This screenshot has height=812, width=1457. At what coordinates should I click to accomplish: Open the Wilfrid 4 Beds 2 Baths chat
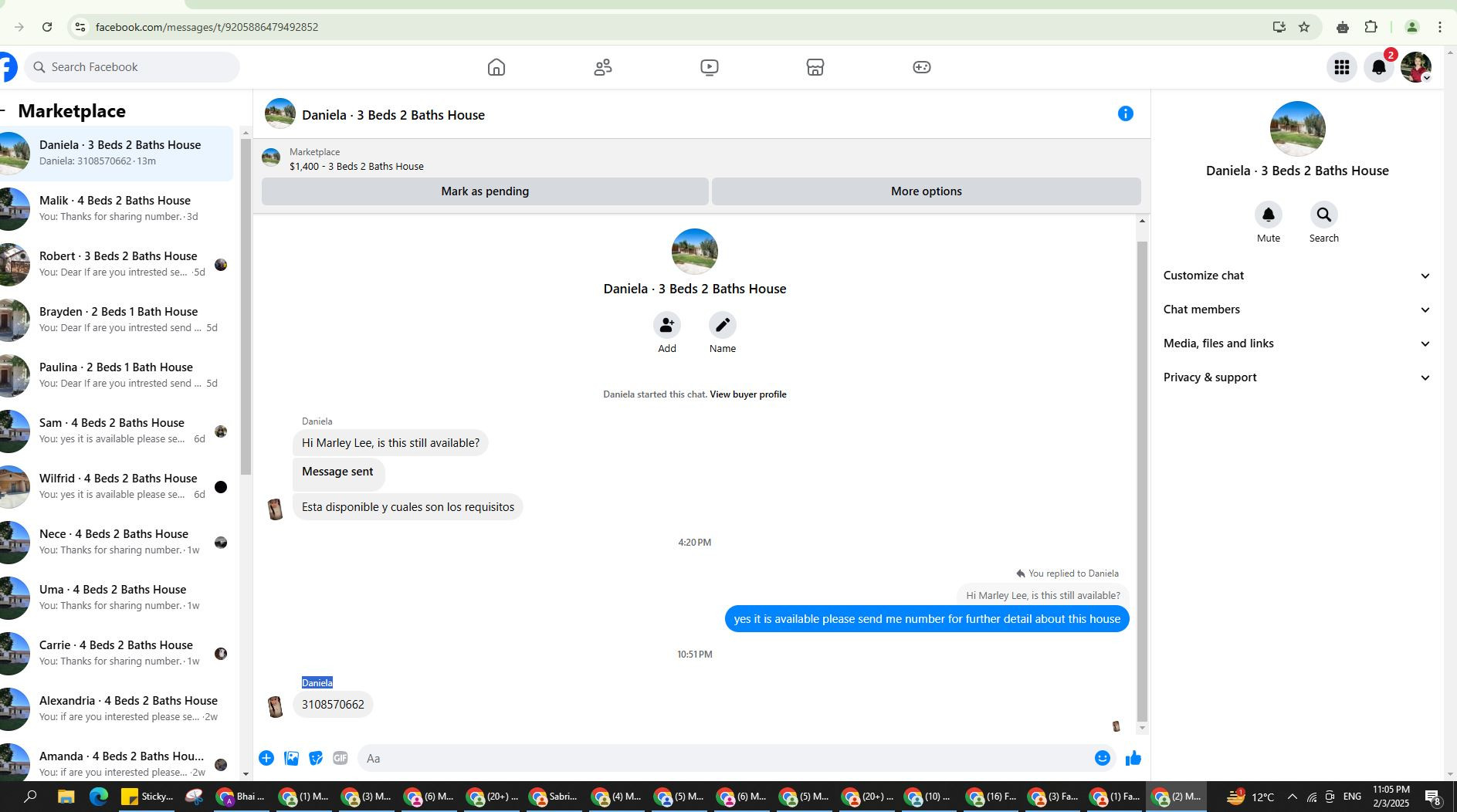coord(116,486)
